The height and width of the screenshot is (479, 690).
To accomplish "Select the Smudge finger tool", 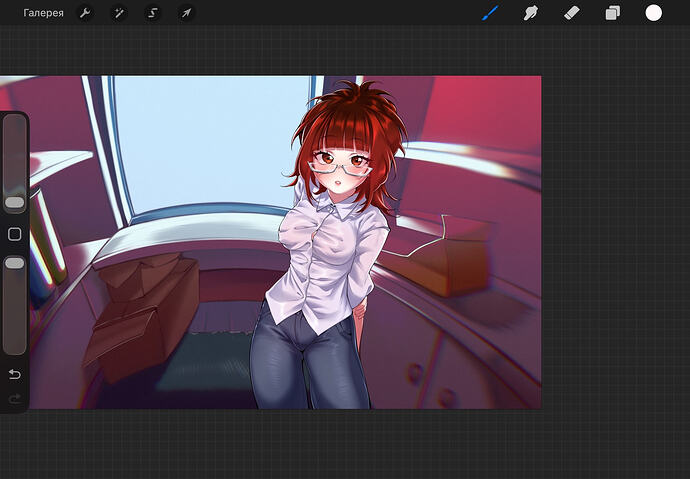I will (531, 13).
